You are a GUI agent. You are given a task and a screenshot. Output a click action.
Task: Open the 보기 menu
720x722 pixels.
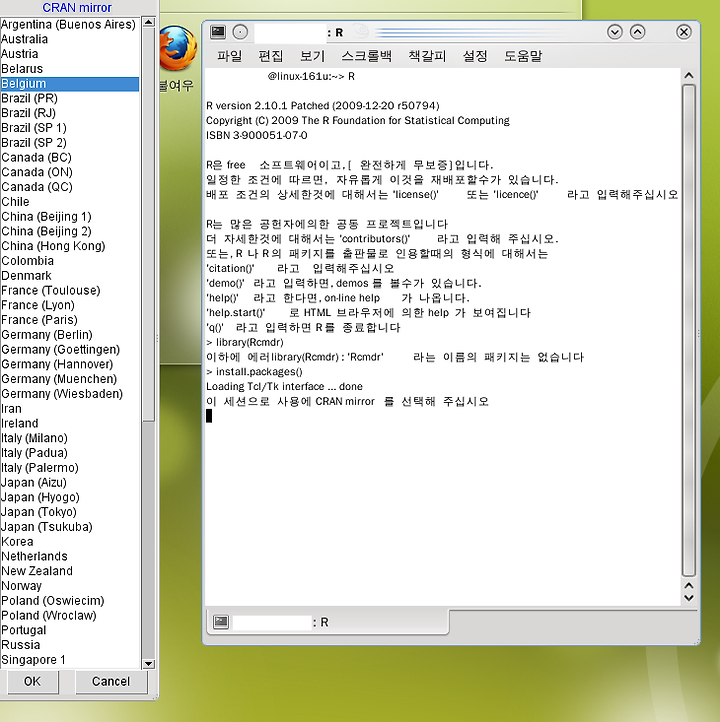[312, 56]
